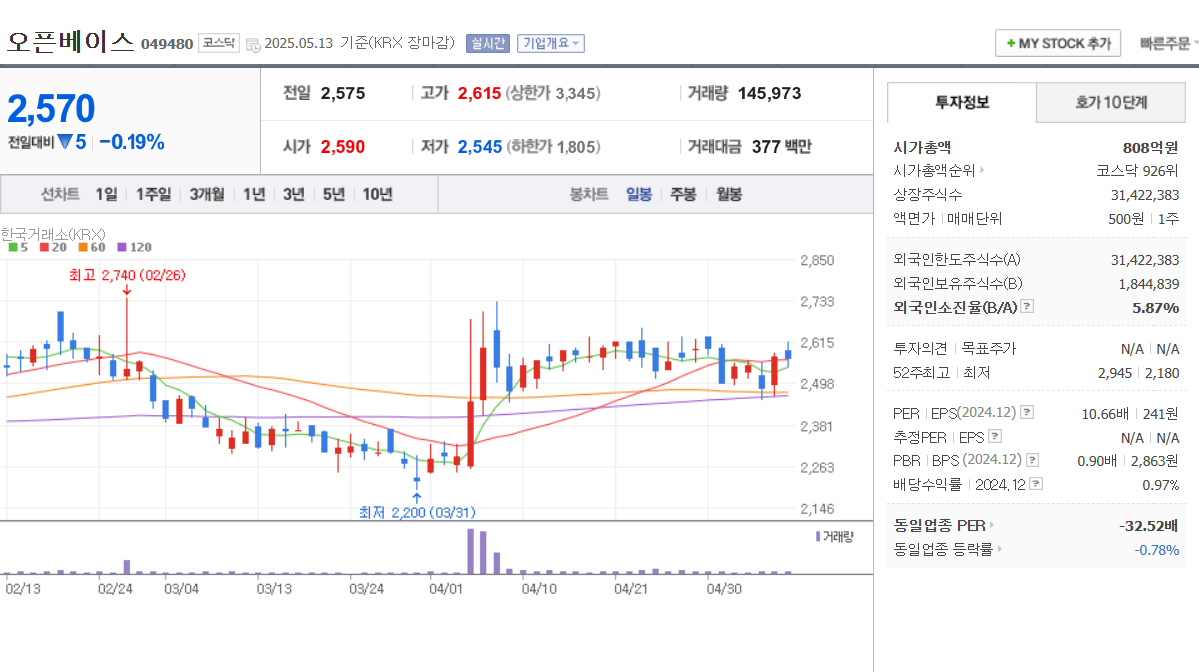Click the red 20-day moving average legend square

pos(44,247)
